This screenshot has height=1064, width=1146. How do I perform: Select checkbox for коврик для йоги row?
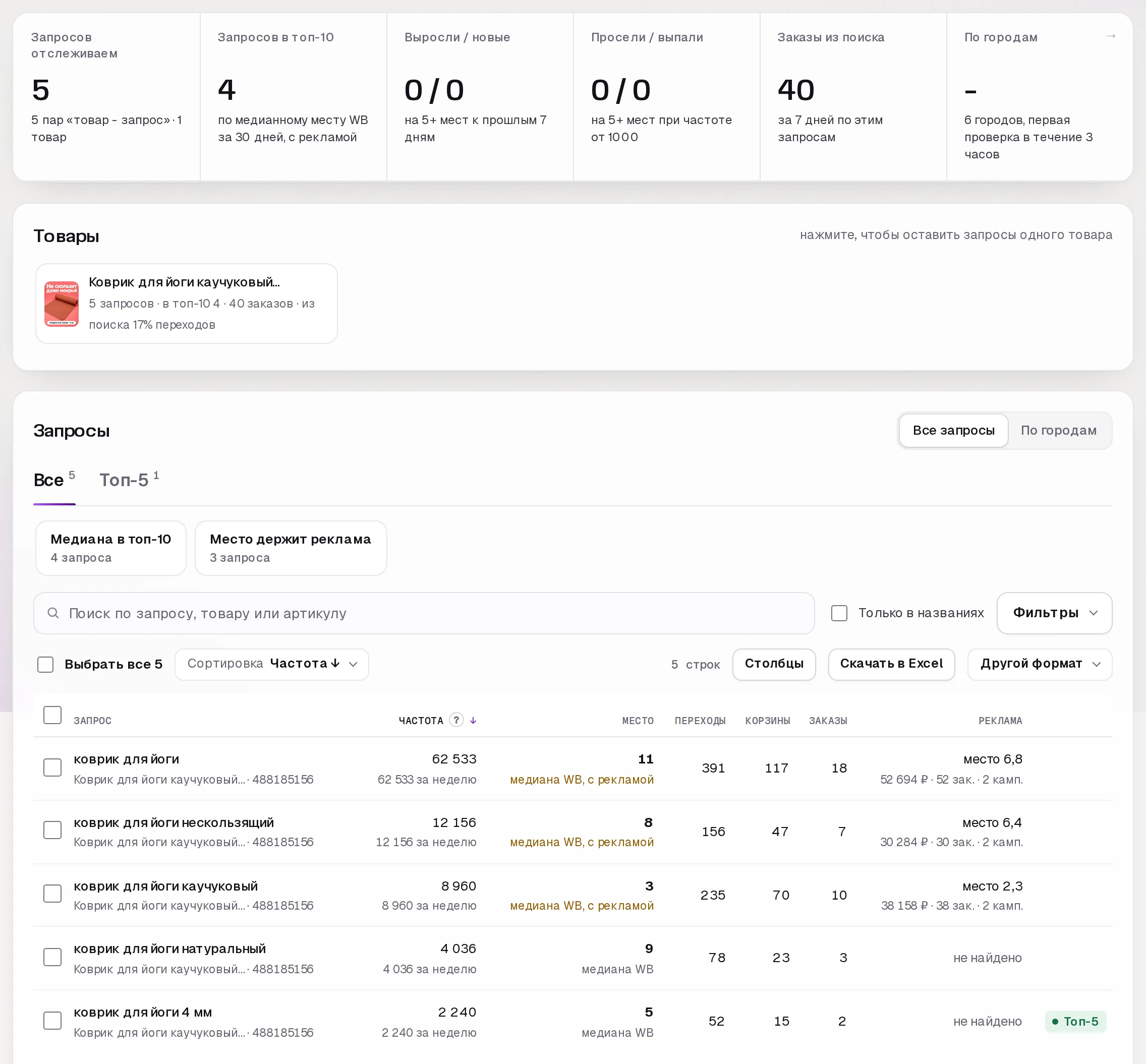pyautogui.click(x=52, y=767)
